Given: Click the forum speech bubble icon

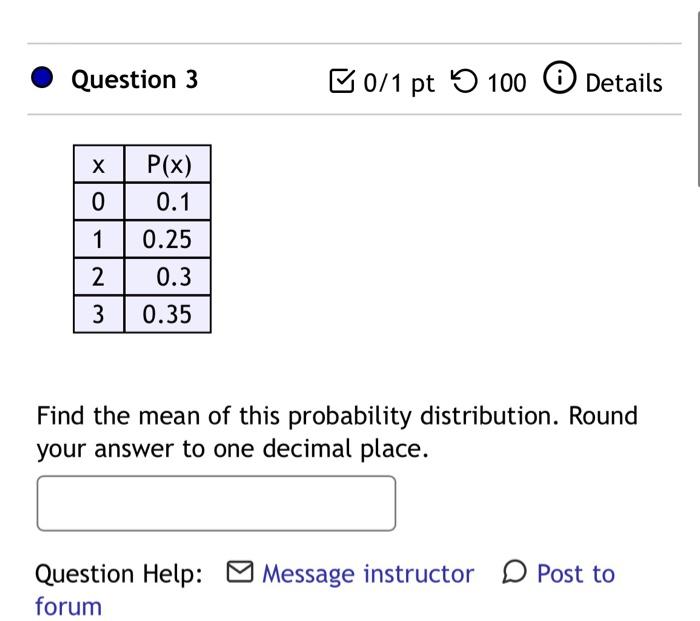Looking at the screenshot, I should coord(515,571).
